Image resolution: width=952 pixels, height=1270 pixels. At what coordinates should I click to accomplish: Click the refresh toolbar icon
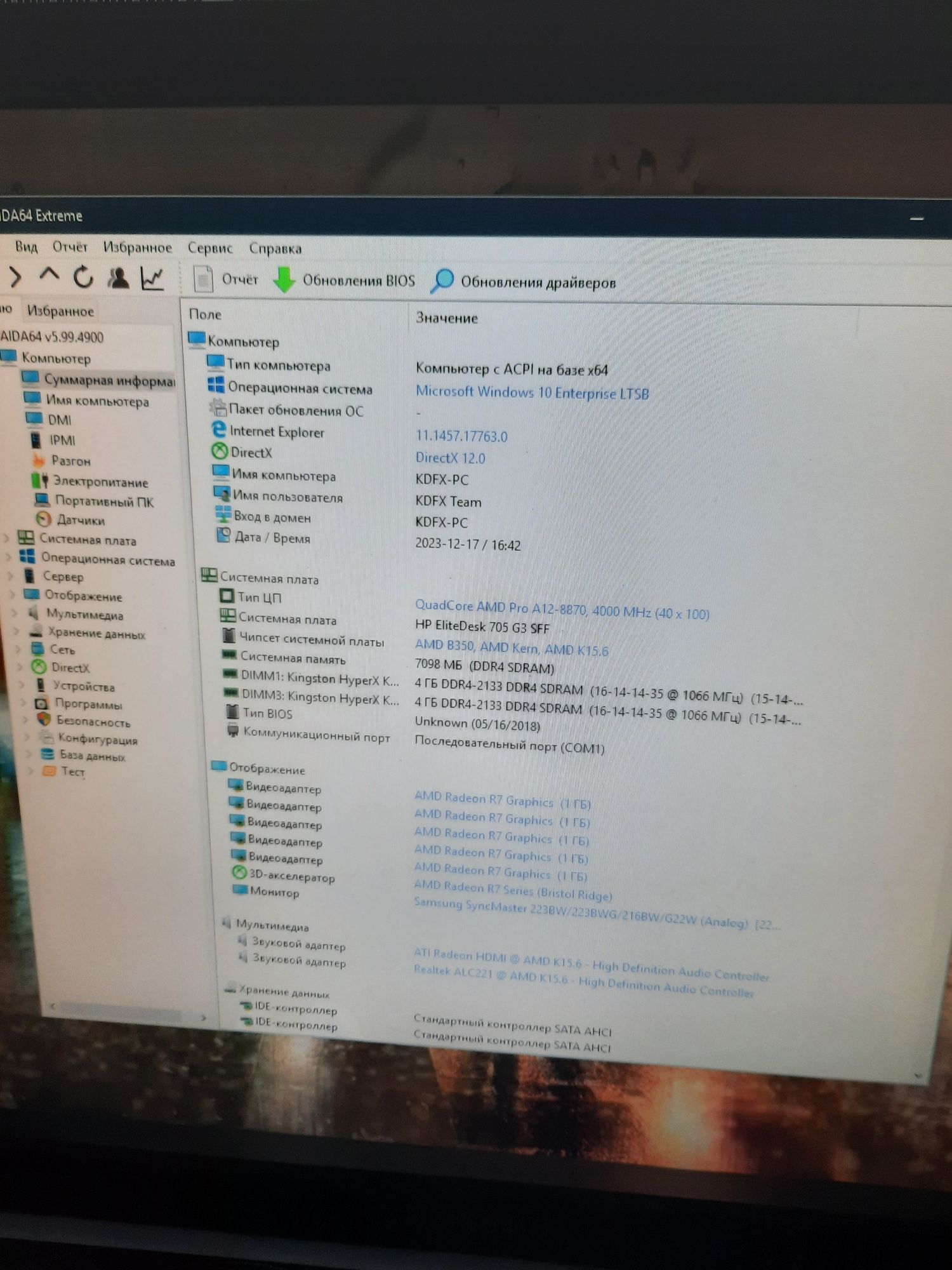(x=83, y=277)
